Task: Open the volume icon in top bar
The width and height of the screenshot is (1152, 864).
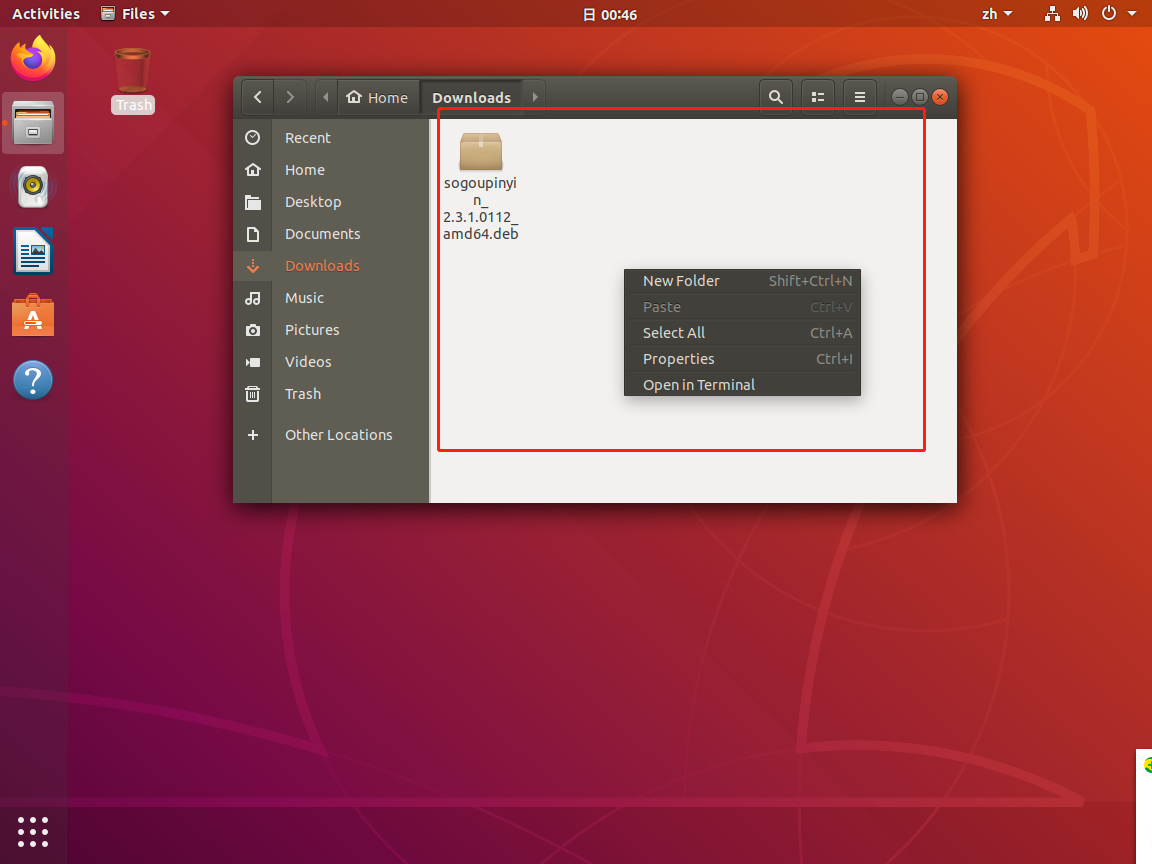Action: click(x=1080, y=13)
